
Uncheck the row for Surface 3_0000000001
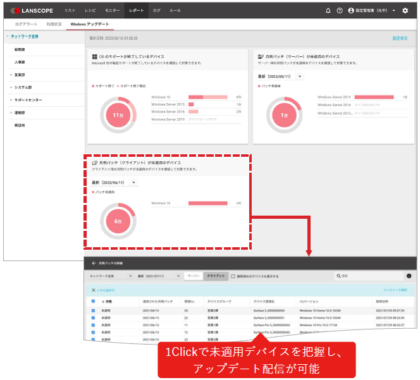point(93,318)
